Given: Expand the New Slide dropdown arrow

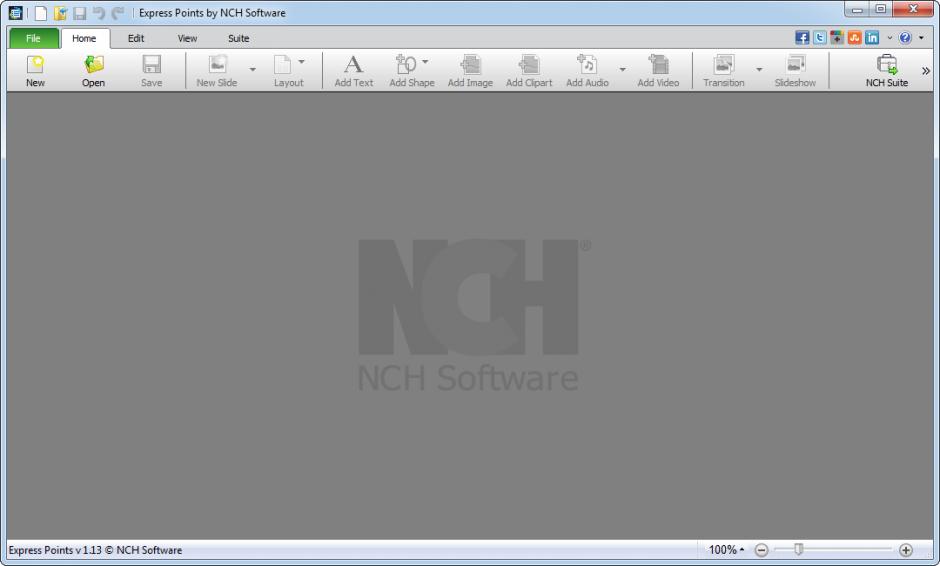Looking at the screenshot, I should 252,70.
